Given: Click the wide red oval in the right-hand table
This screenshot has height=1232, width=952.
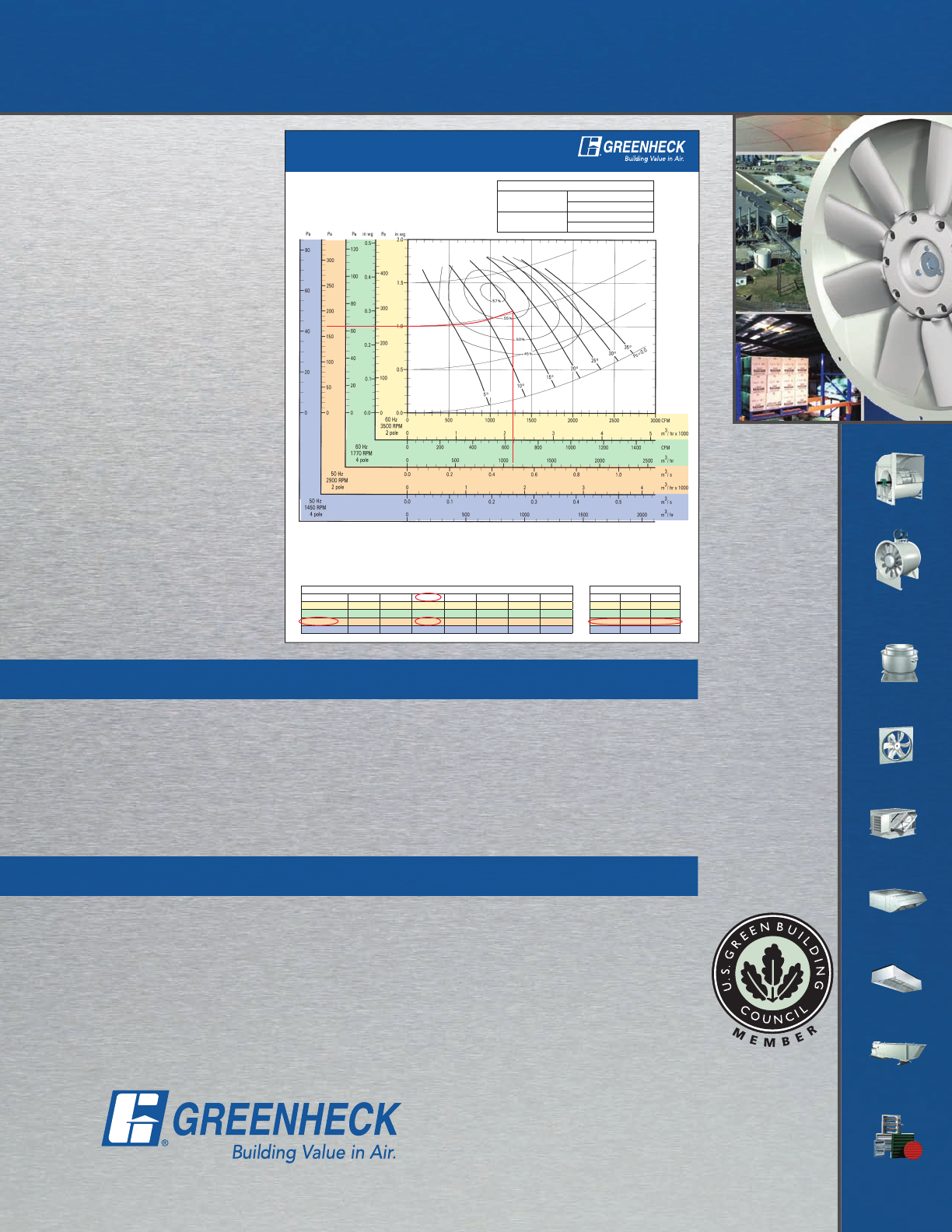Looking at the screenshot, I should tap(635, 621).
